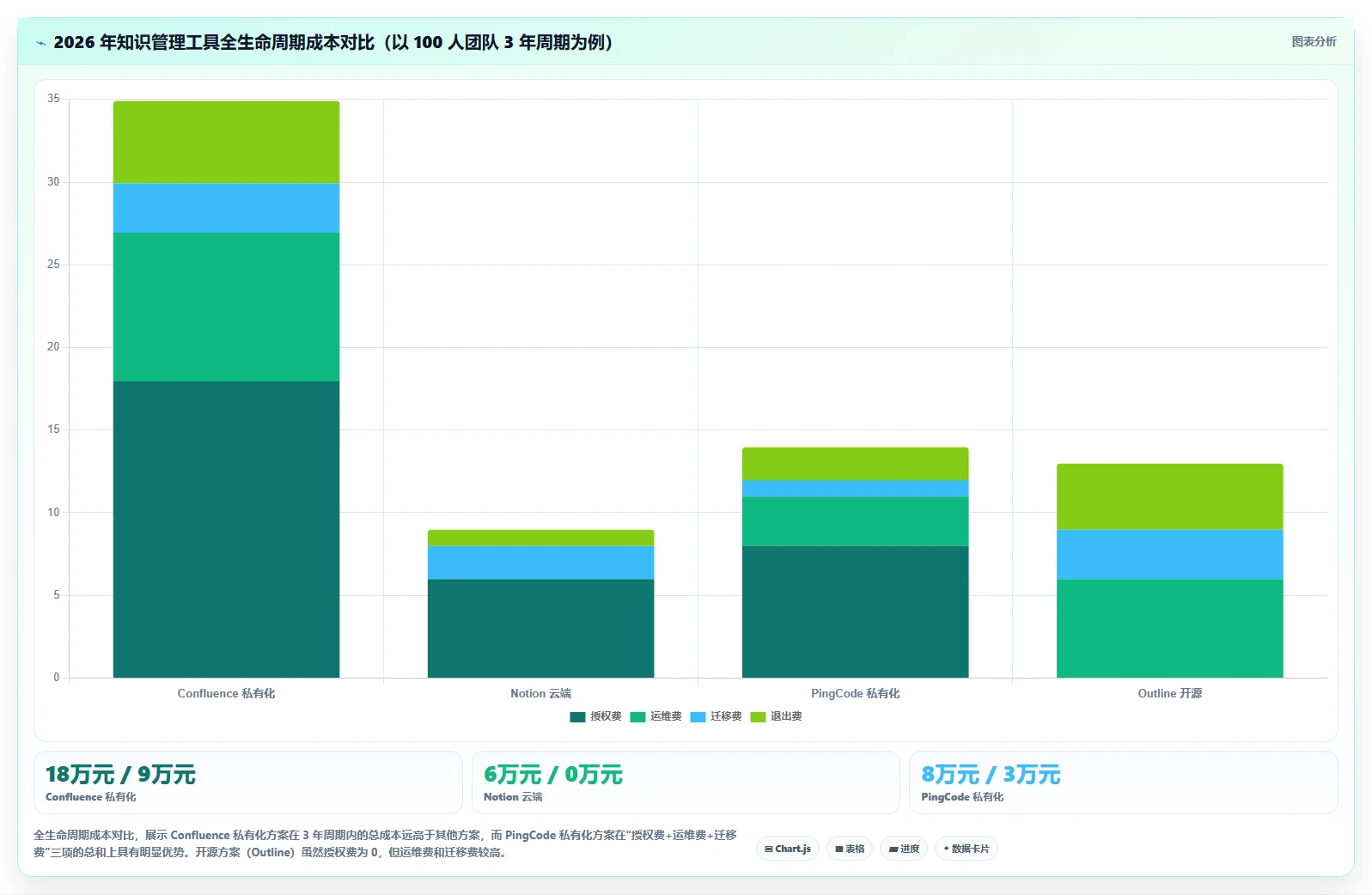Click the 表格 tag button

pyautogui.click(x=850, y=849)
